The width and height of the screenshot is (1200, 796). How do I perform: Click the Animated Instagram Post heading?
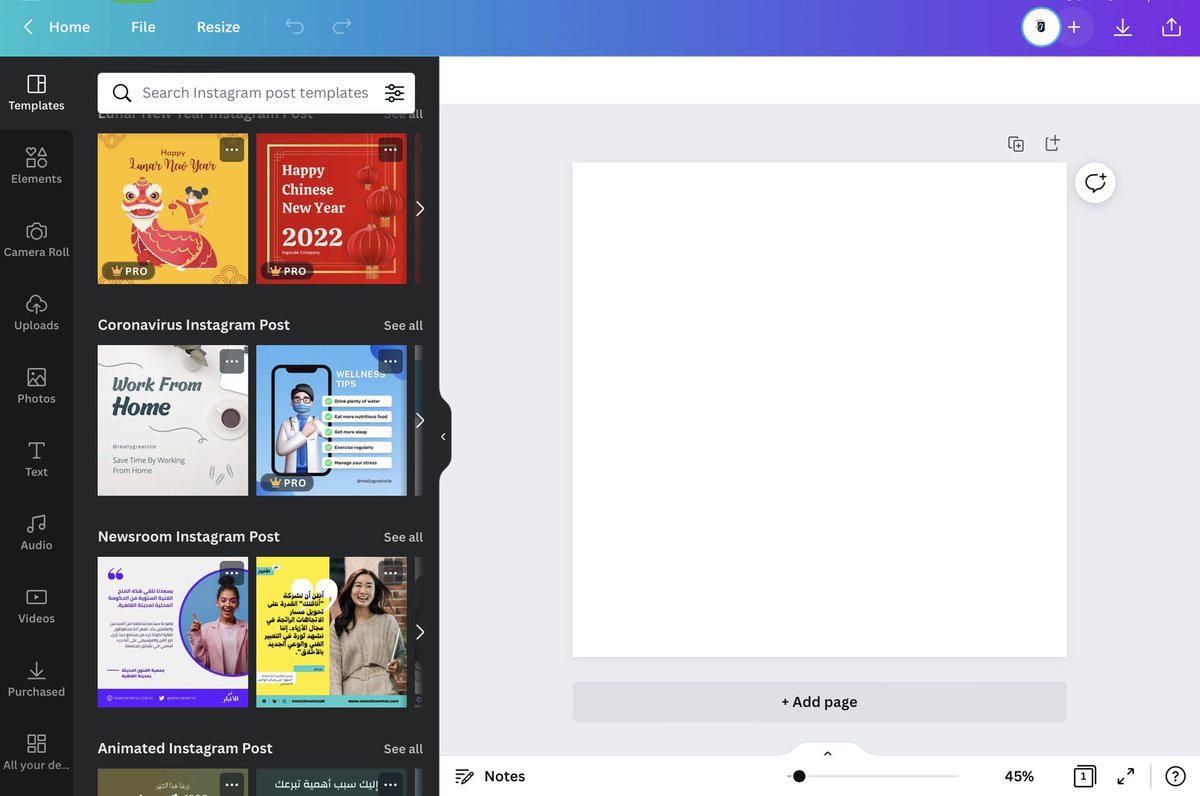[185, 749]
